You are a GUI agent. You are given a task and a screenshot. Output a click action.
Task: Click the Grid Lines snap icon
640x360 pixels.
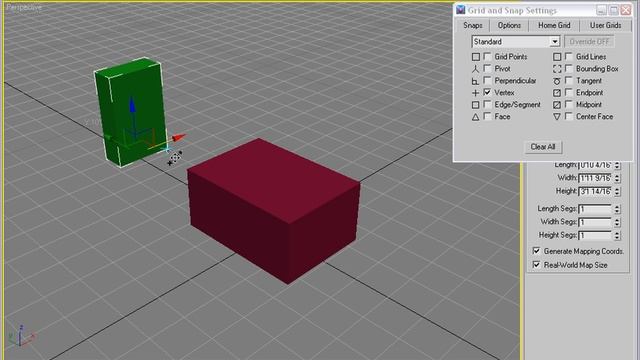tap(557, 57)
